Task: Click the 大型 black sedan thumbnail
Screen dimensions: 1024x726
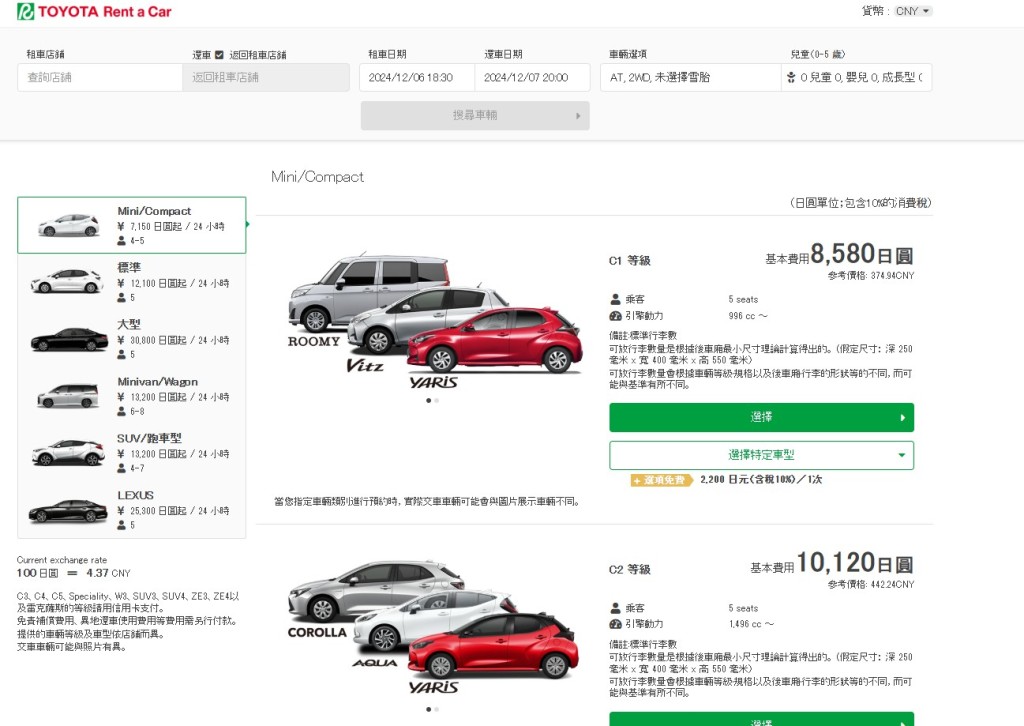Action: (69, 339)
